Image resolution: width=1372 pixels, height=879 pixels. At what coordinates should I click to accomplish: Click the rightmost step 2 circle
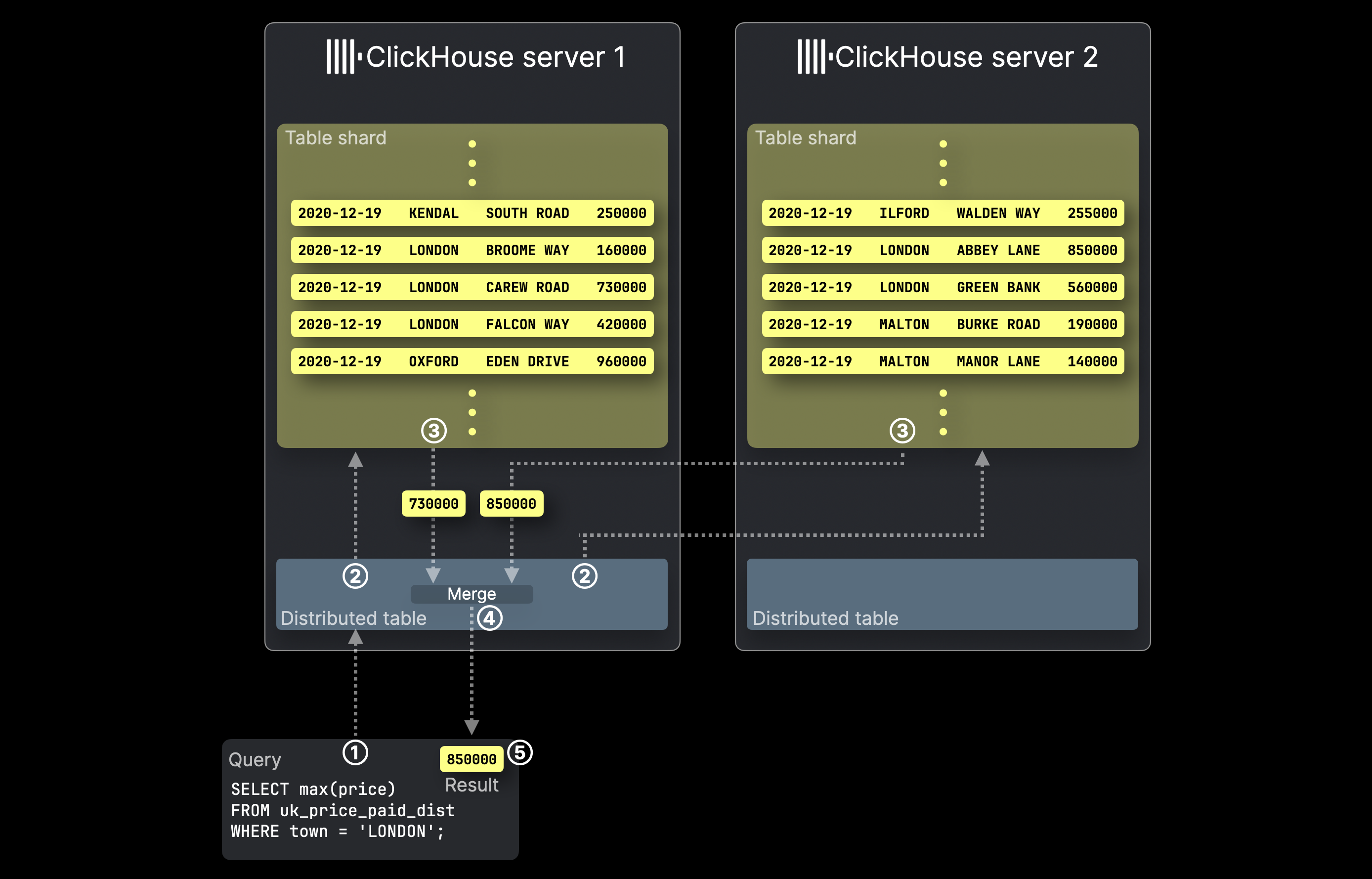click(584, 576)
